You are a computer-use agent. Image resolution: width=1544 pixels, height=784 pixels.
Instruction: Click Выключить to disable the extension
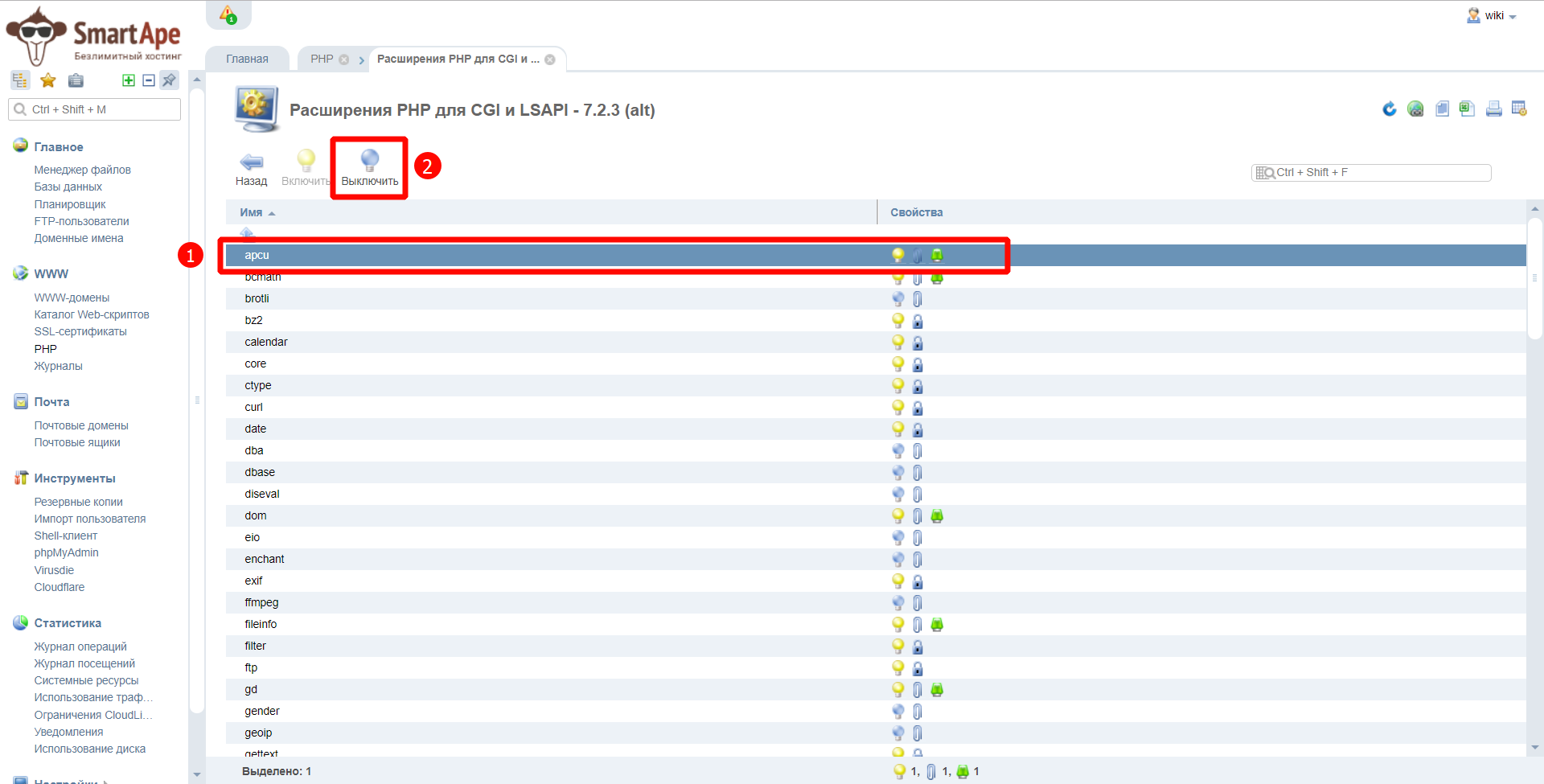point(369,169)
